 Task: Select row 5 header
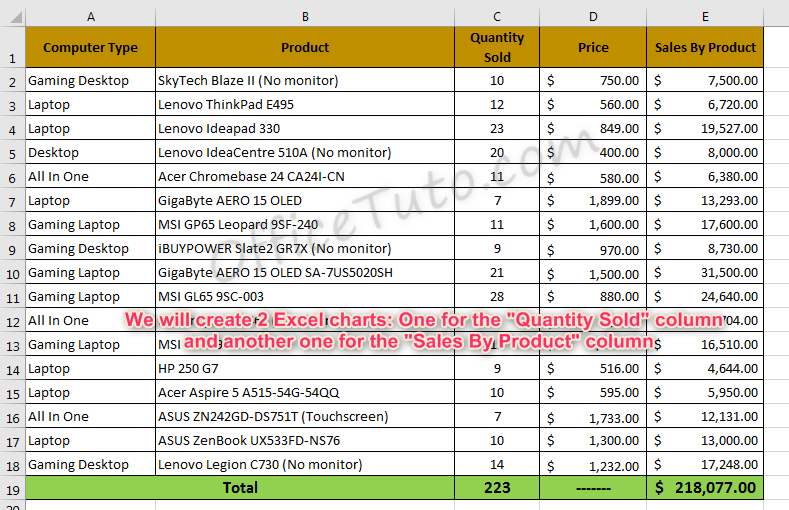click(13, 152)
